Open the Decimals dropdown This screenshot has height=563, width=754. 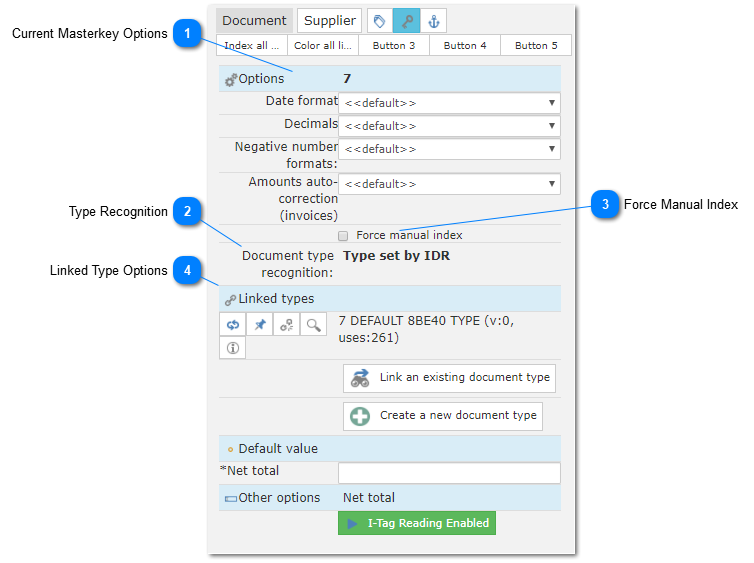[x=449, y=126]
